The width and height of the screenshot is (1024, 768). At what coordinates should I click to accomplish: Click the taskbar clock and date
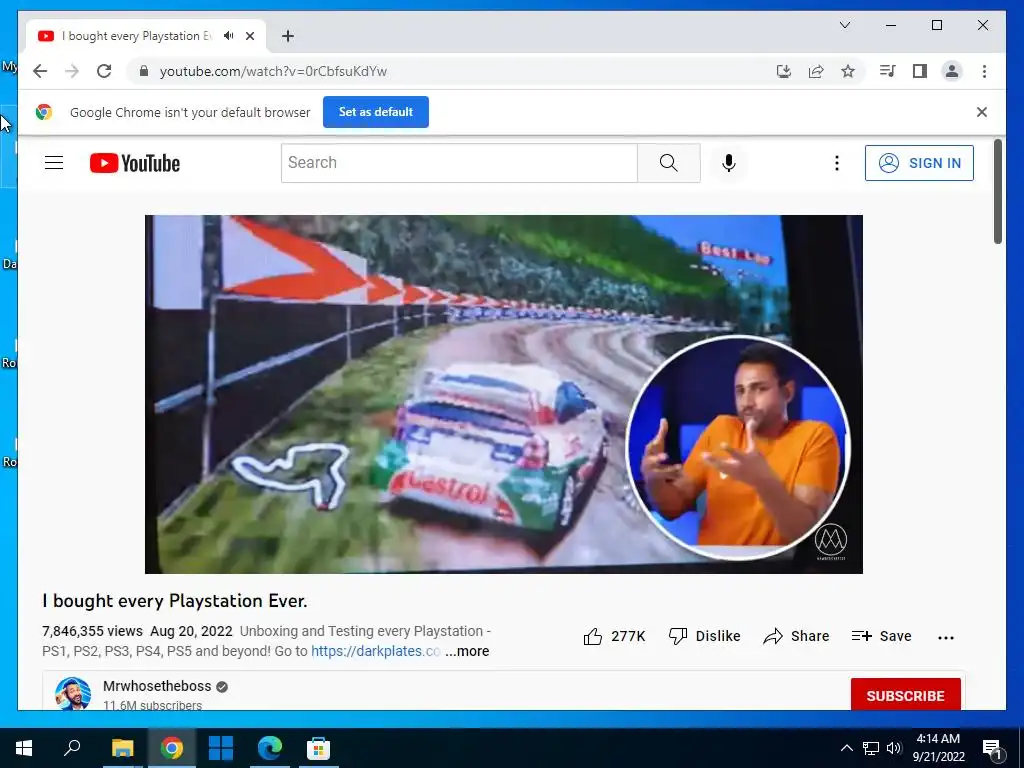(938, 748)
